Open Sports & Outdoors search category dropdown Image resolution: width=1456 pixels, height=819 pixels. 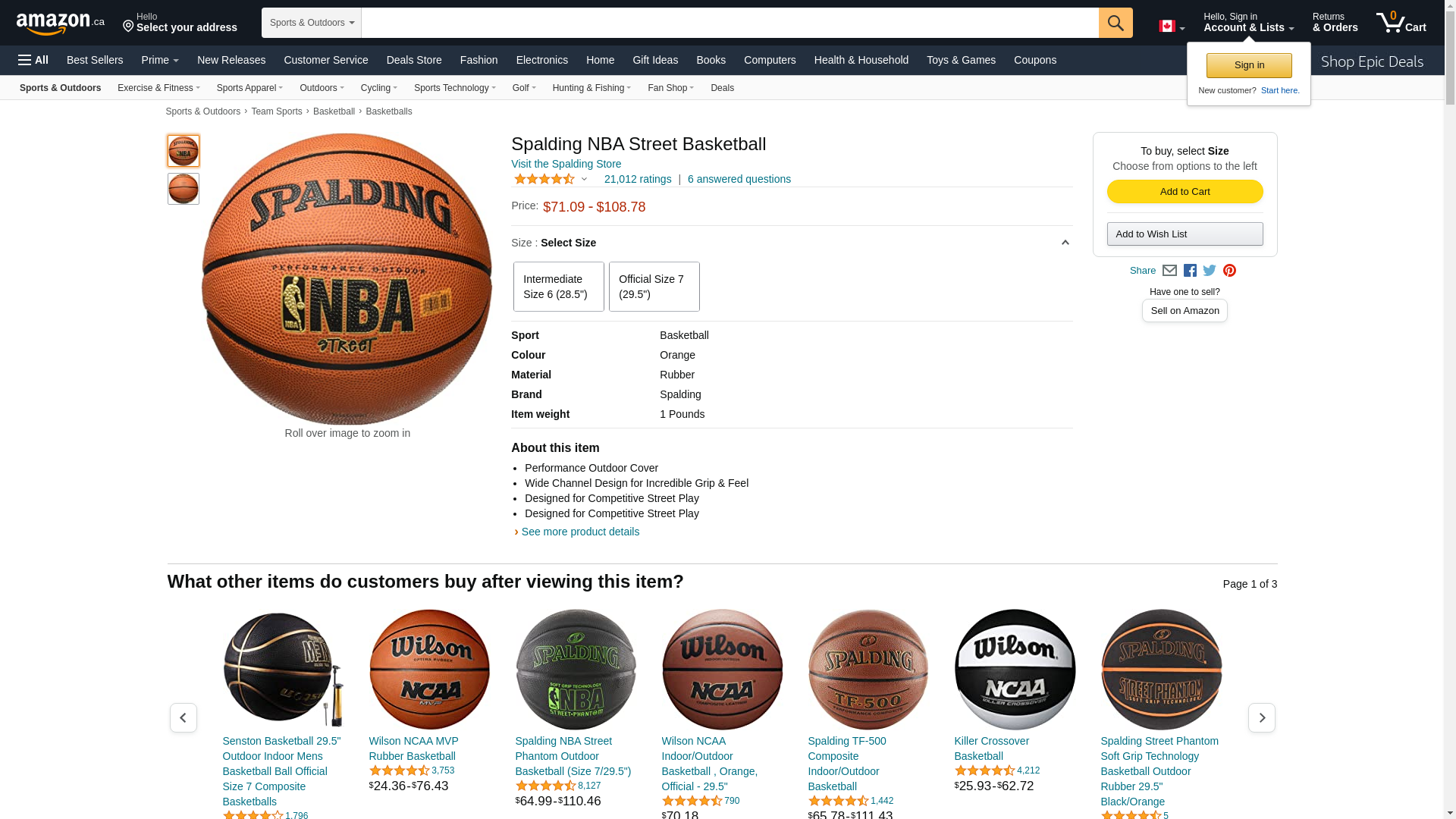click(x=312, y=23)
